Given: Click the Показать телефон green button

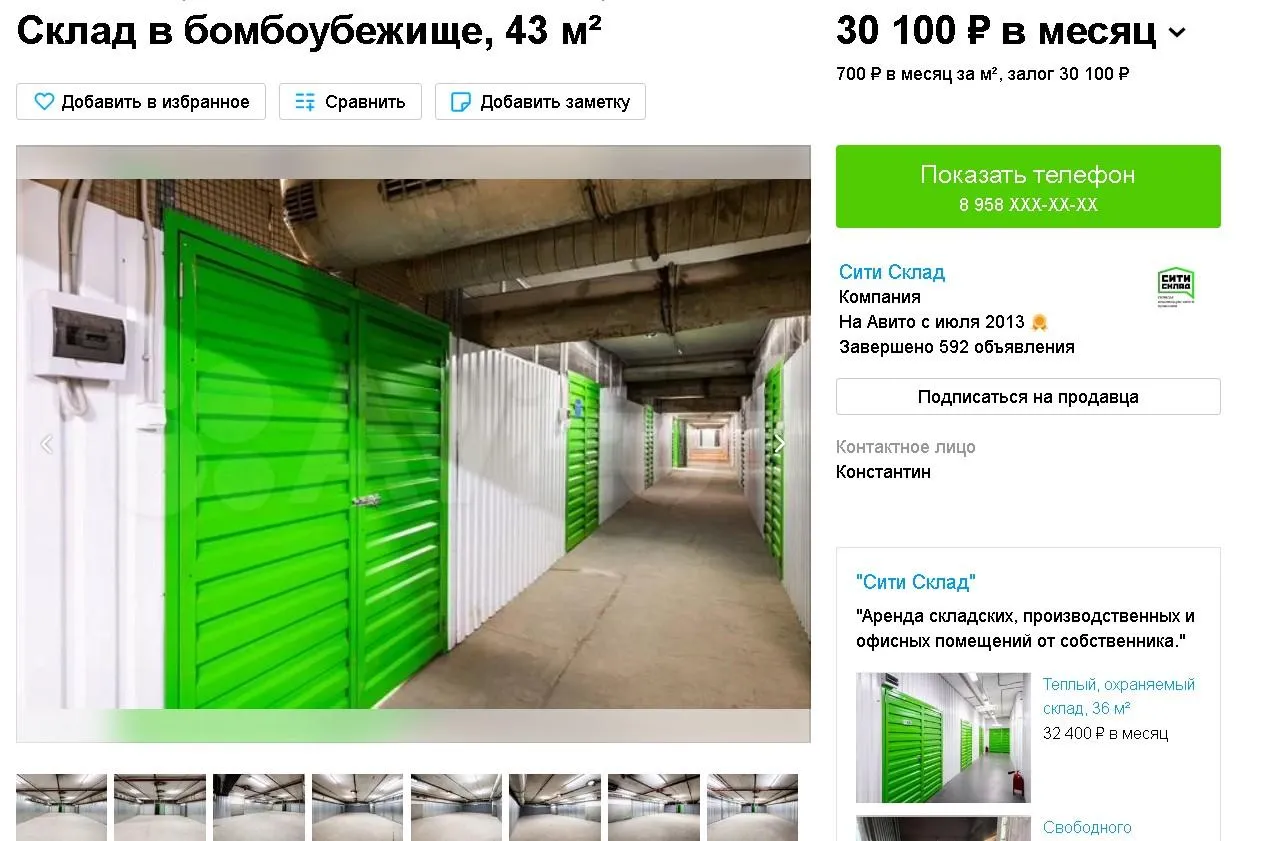Looking at the screenshot, I should pyautogui.click(x=1028, y=186).
